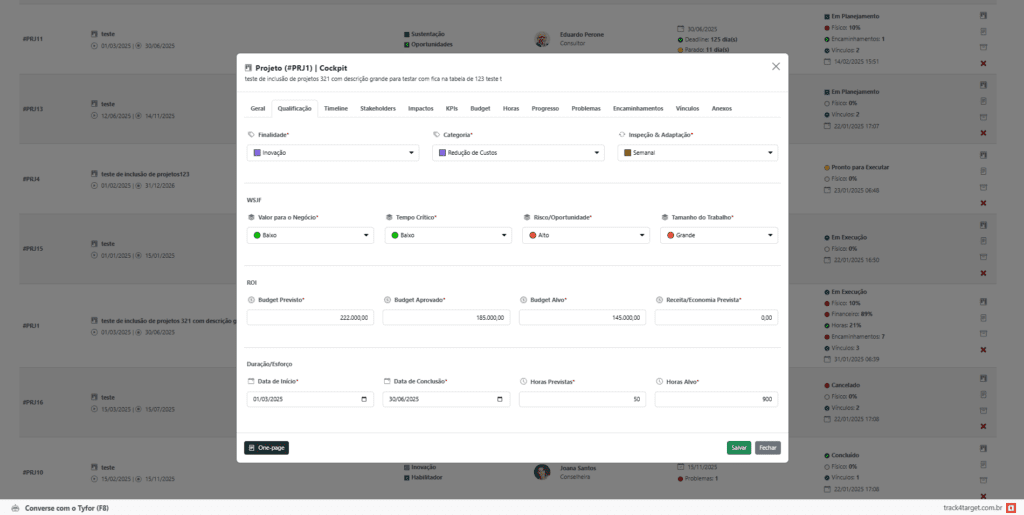Click the clock icon beside Horas Previstas
This screenshot has width=1024, height=515.
(x=523, y=381)
